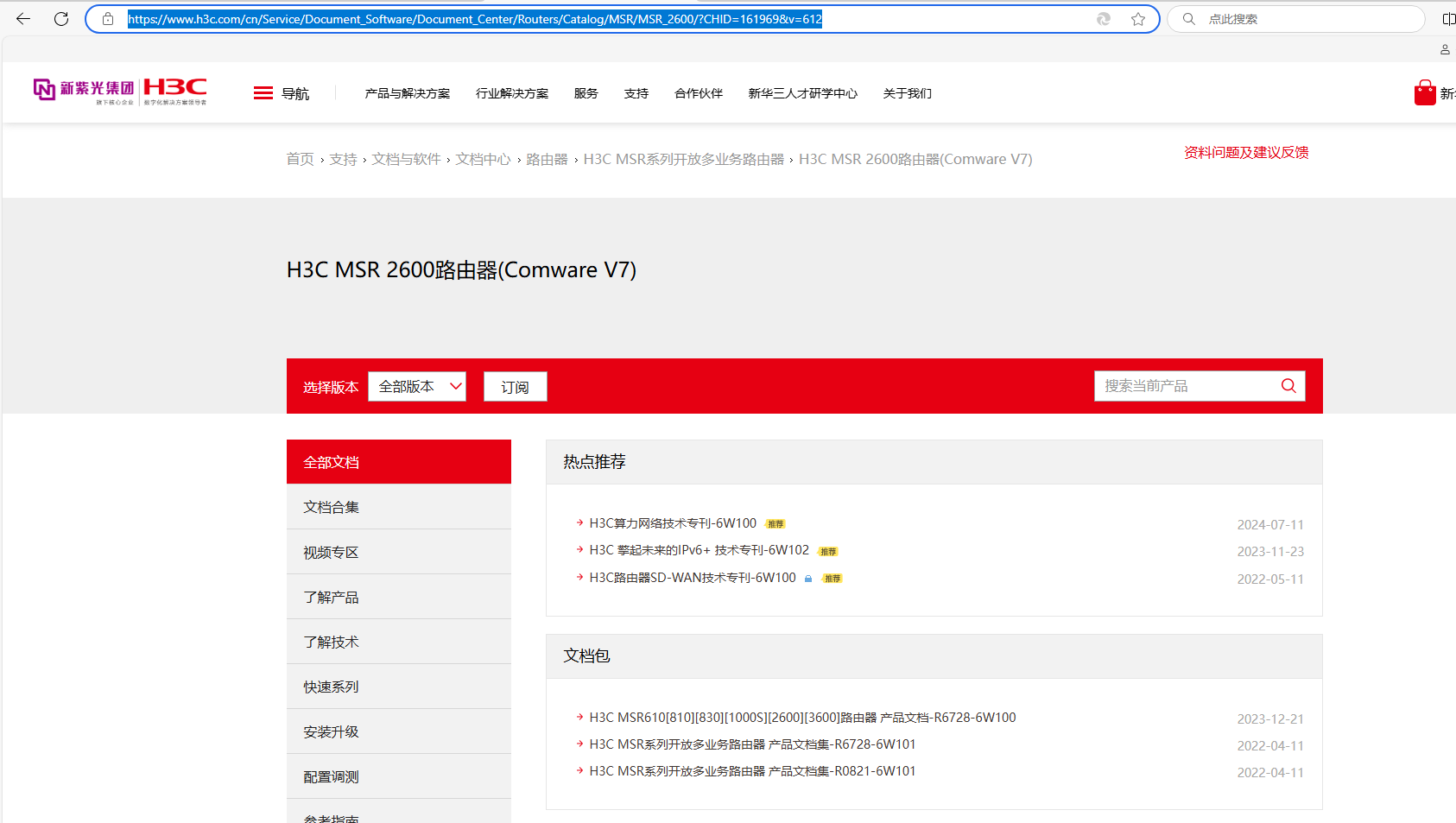The image size is (1456, 823).
Task: Select 快速系列 in sidebar
Action: click(x=399, y=687)
